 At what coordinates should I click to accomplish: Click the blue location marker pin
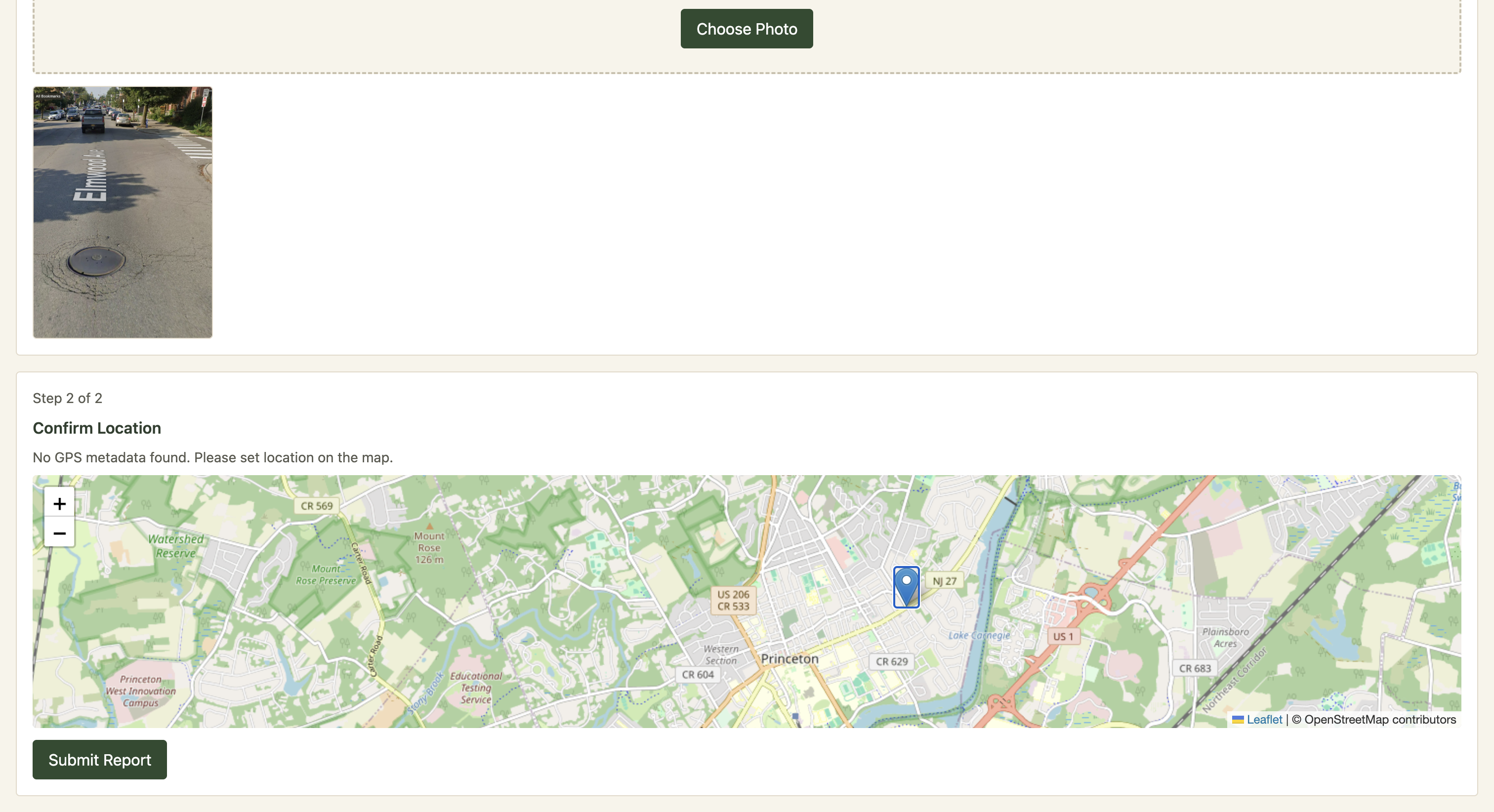(906, 586)
